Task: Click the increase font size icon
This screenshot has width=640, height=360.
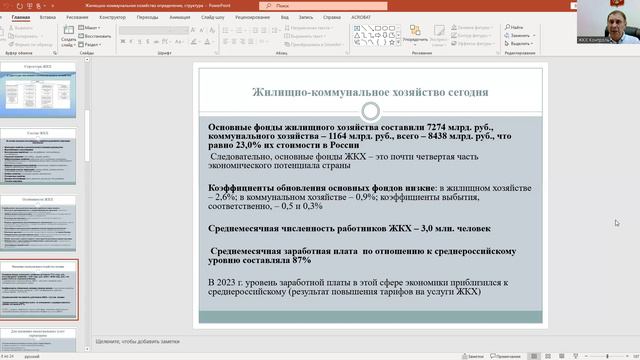Action: point(193,30)
